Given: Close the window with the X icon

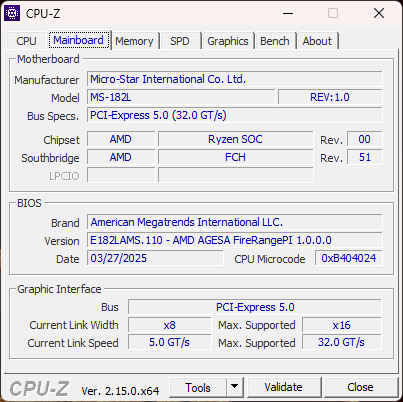Looking at the screenshot, I should (x=379, y=13).
